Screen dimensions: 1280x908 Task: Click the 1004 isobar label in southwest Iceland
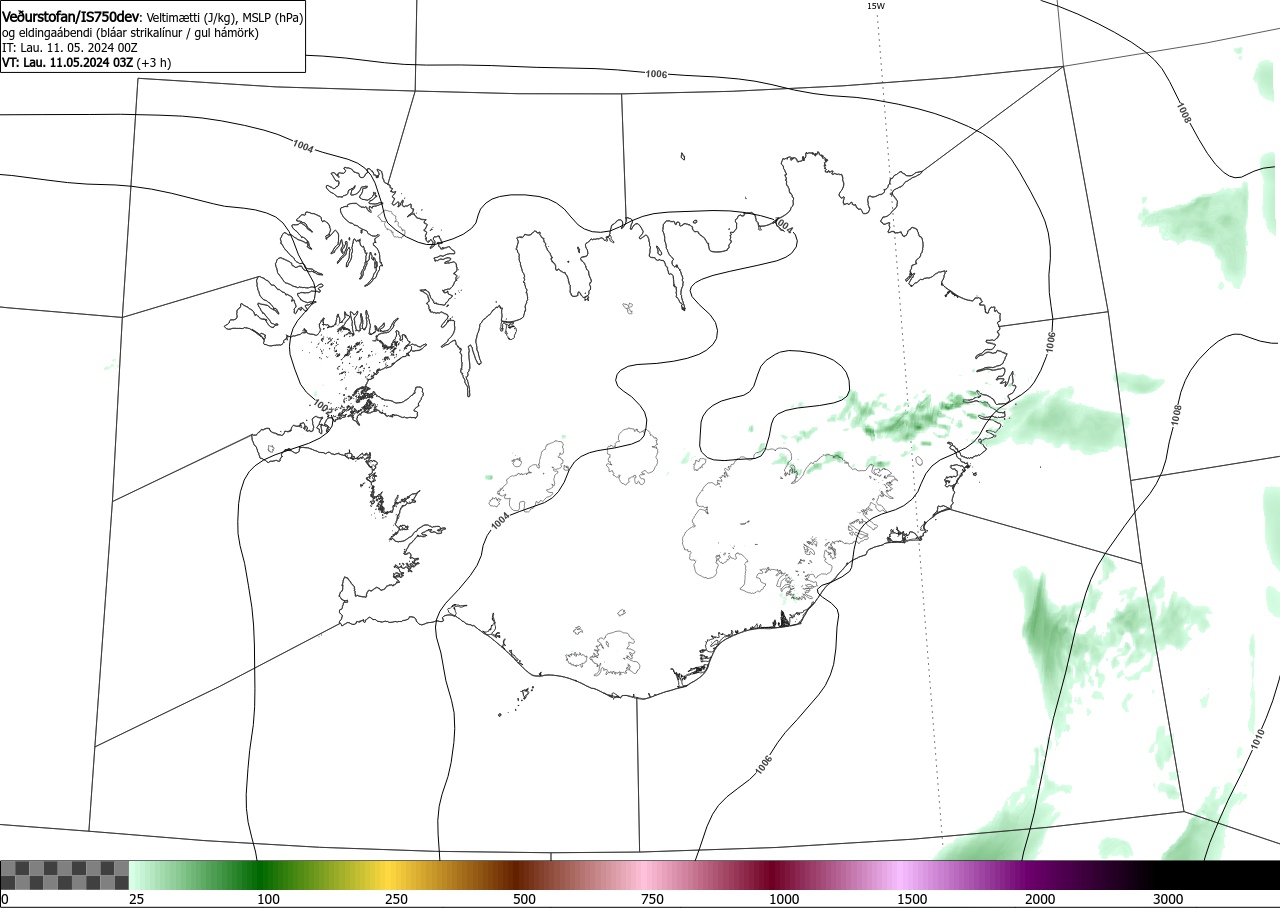coord(500,521)
